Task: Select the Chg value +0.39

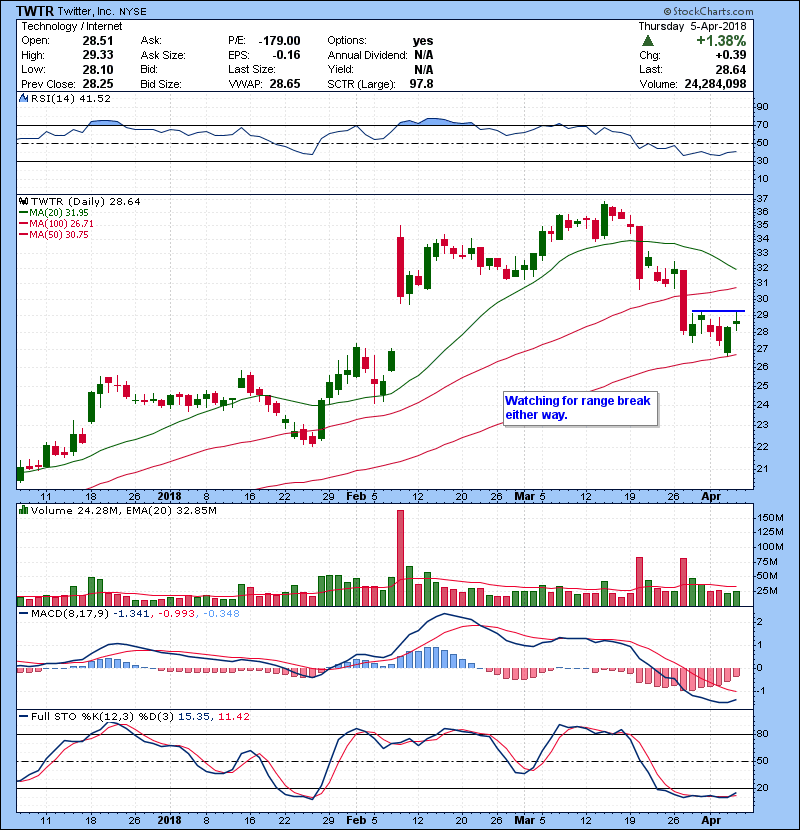Action: point(731,55)
